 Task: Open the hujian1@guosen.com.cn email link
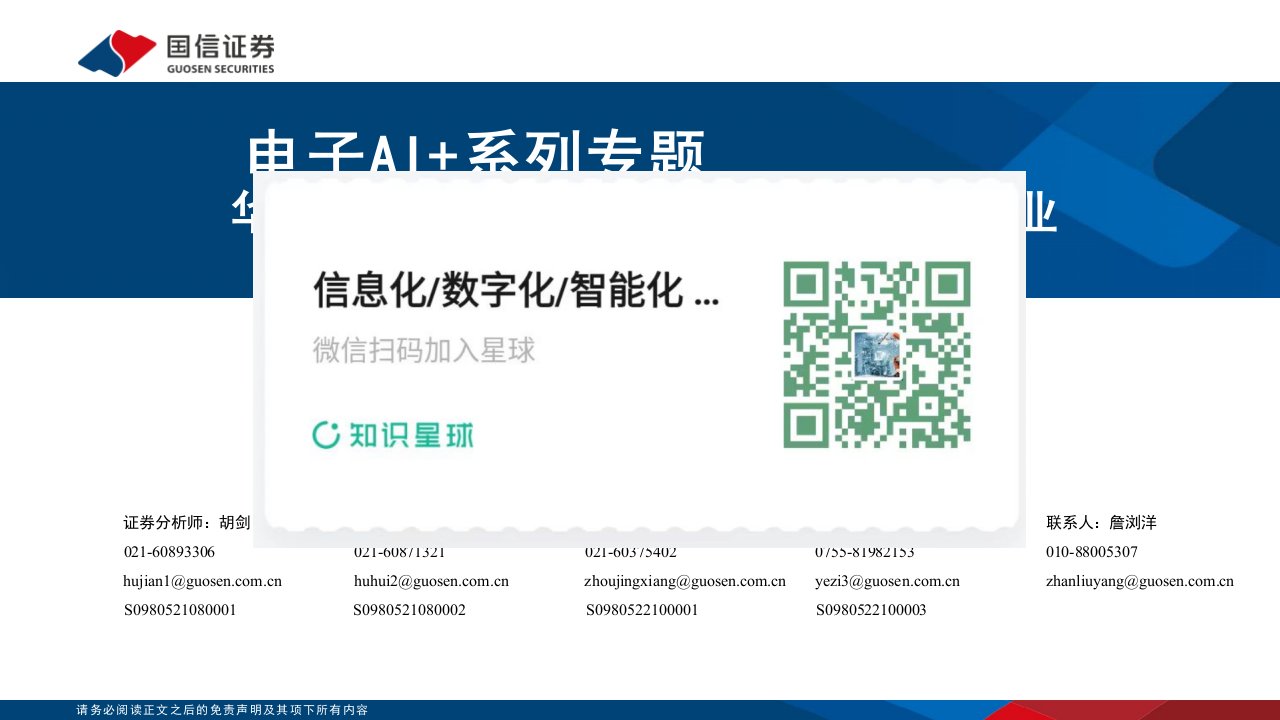(202, 581)
